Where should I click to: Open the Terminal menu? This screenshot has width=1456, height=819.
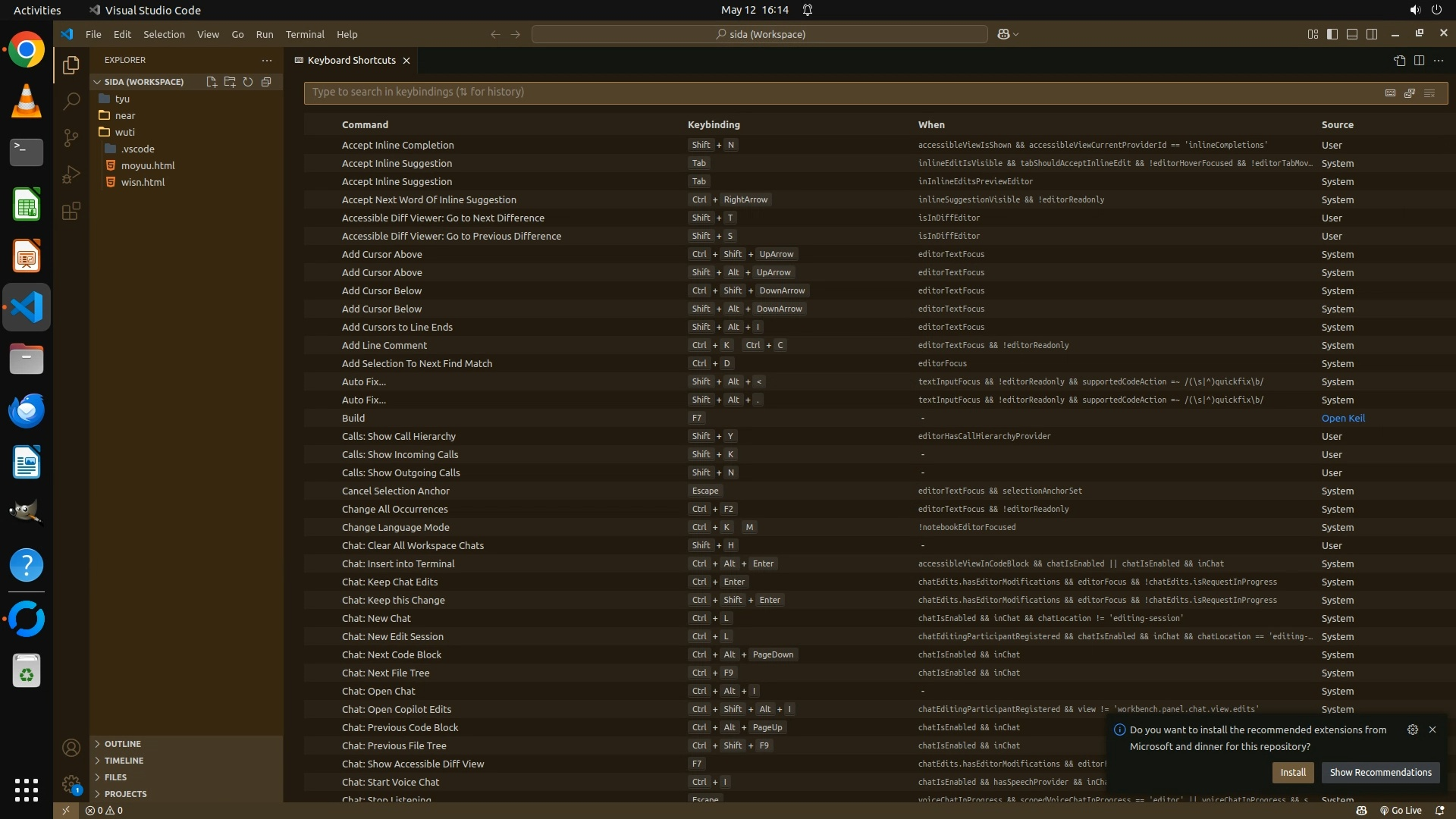(x=305, y=34)
